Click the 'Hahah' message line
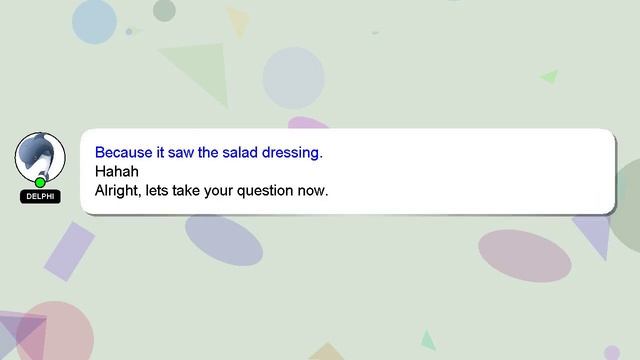Image resolution: width=640 pixels, height=360 pixels. click(117, 171)
